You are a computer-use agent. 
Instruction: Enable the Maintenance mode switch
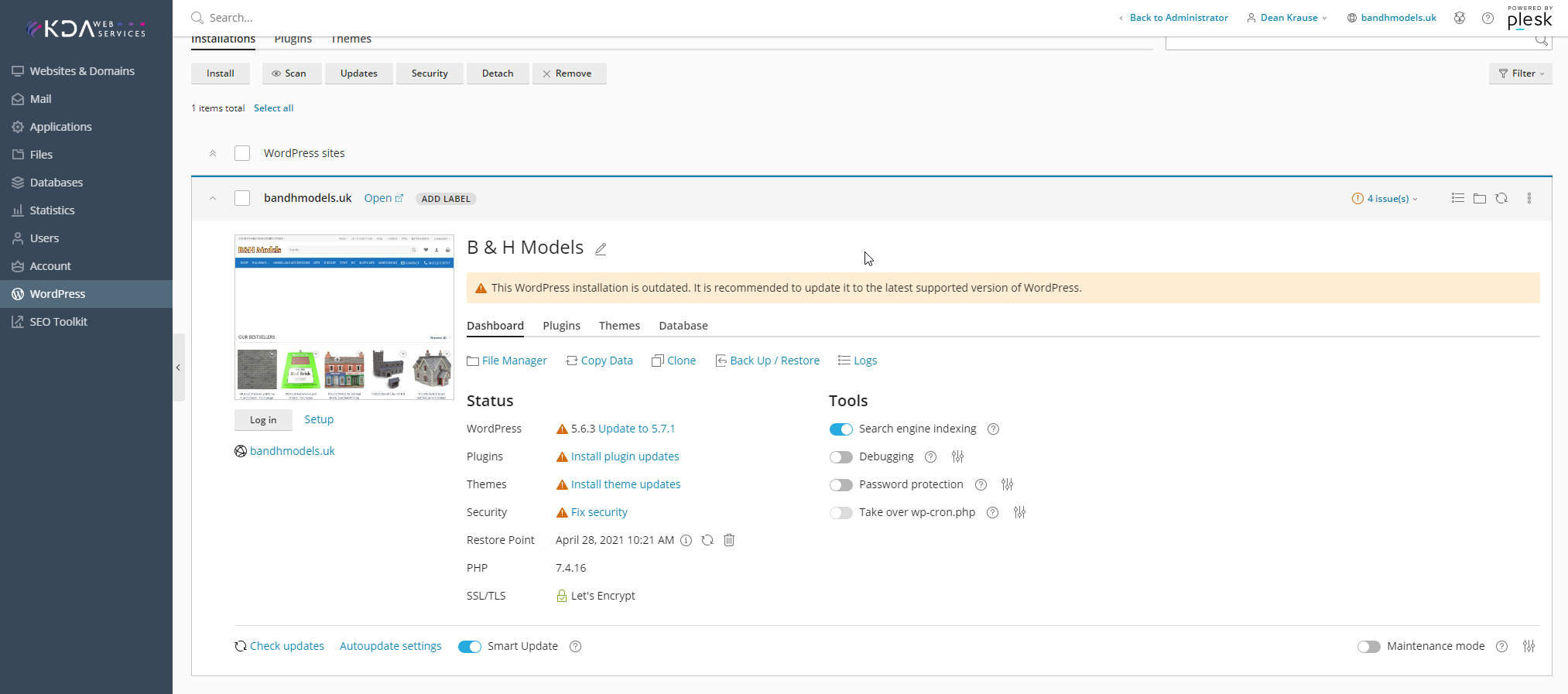(x=1369, y=647)
